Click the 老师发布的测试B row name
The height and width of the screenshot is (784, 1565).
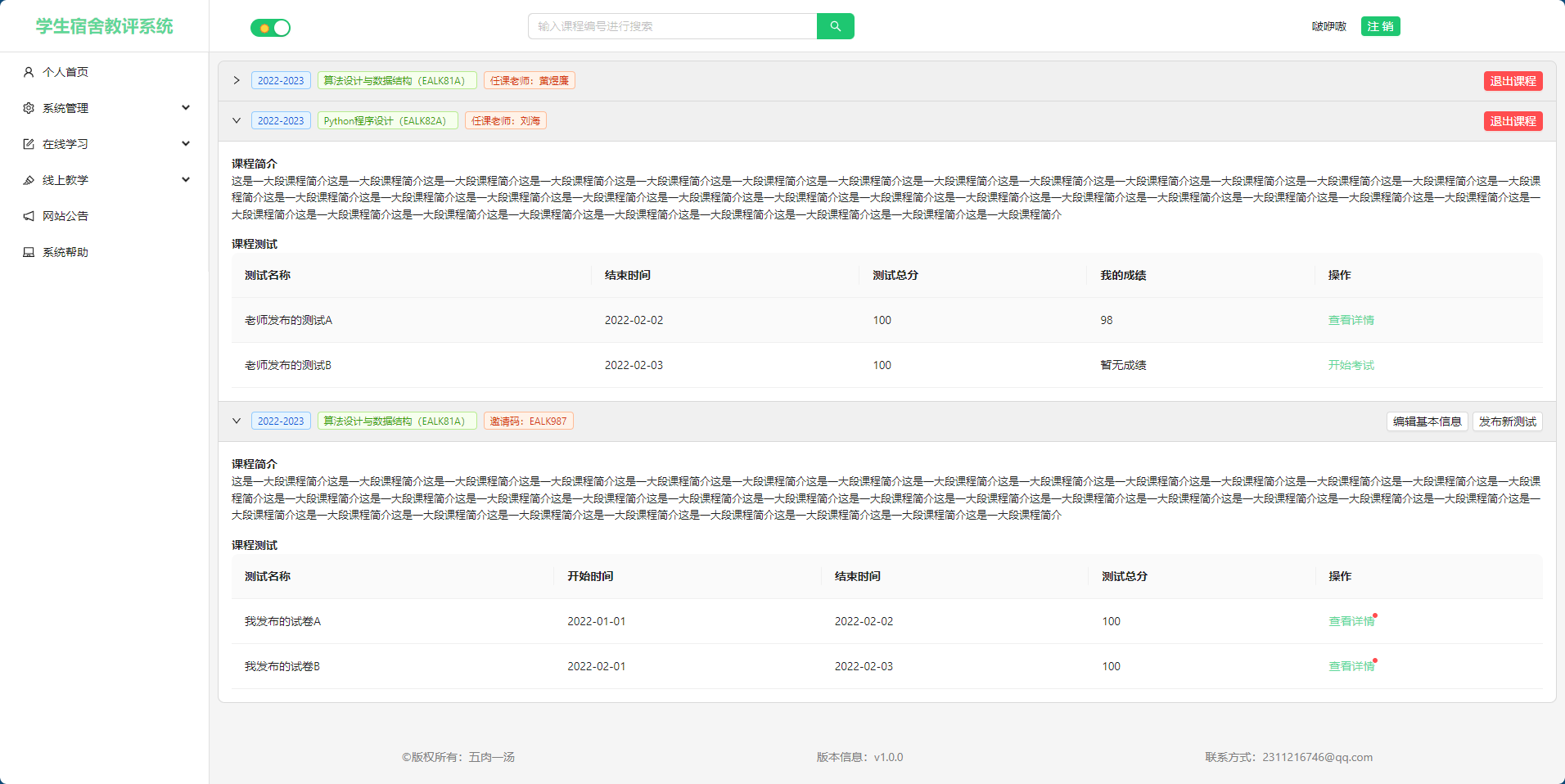(288, 365)
